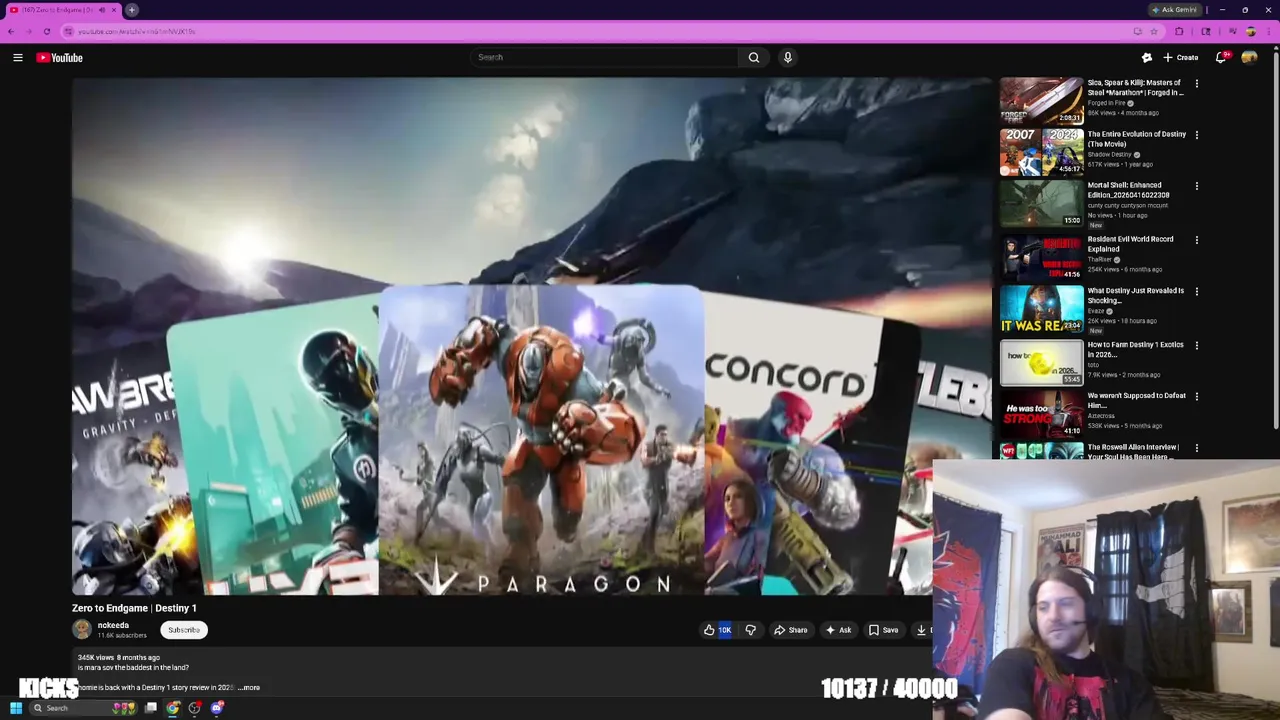The image size is (1280, 720).
Task: Close the Zero to Endgame tab
Action: click(114, 10)
